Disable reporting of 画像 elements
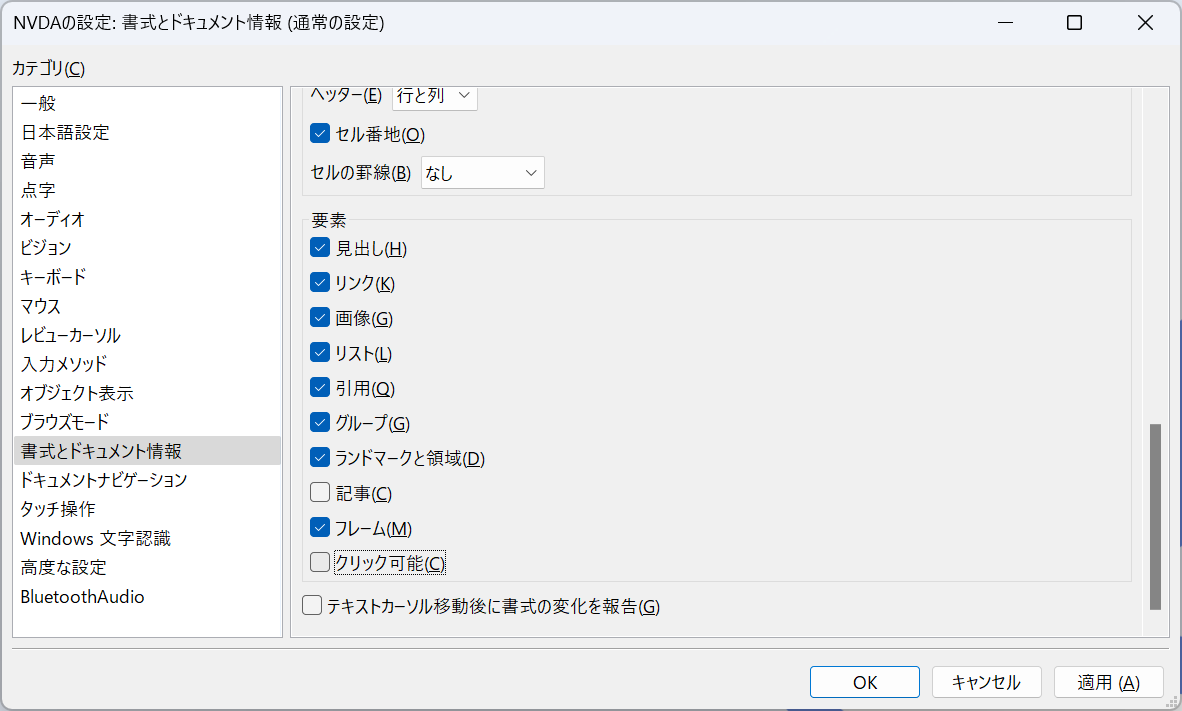Image resolution: width=1182 pixels, height=711 pixels. (x=319, y=317)
